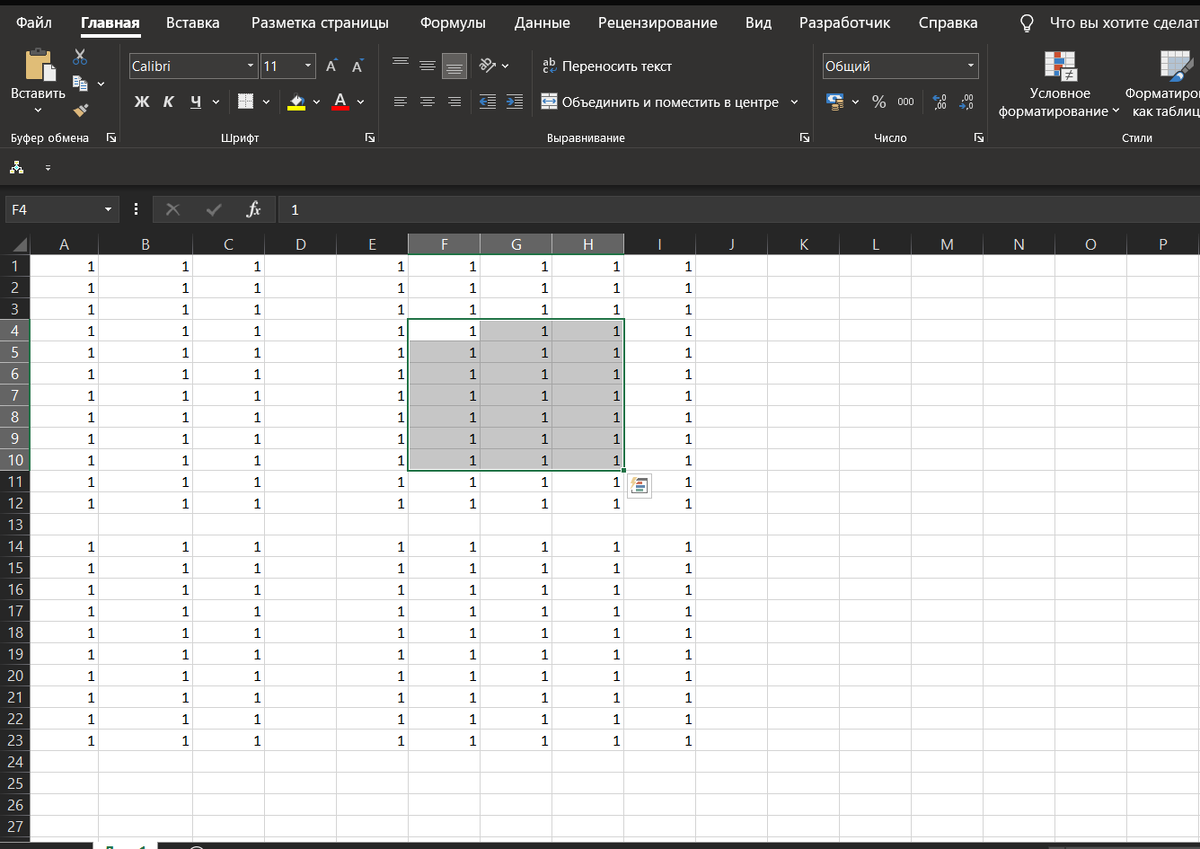Apply cell borders icon
The image size is (1200, 849).
click(x=246, y=101)
